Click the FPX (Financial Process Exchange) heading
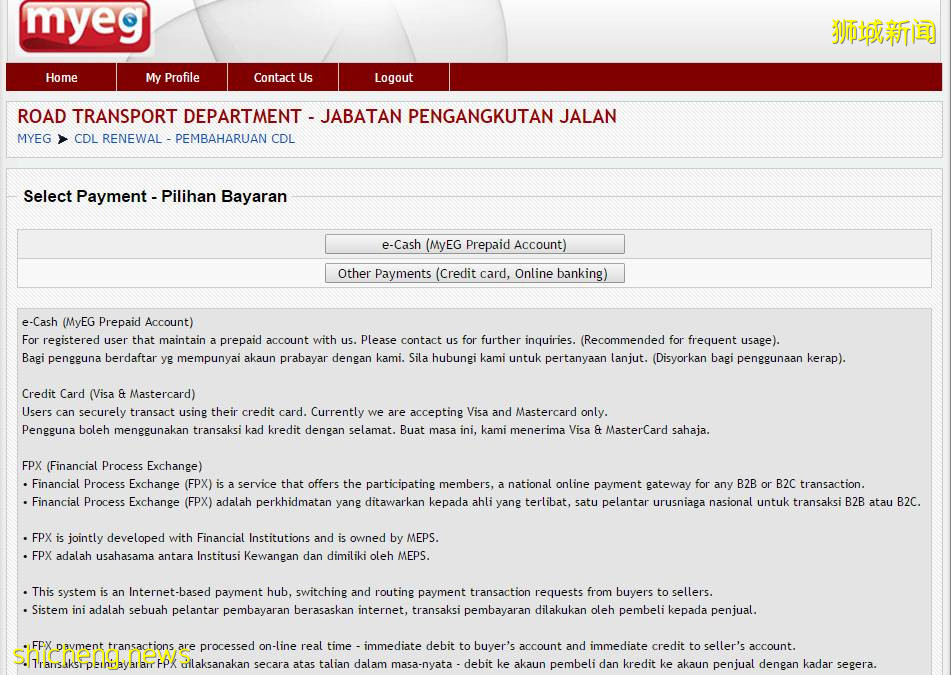Screen dimensions: 951x675 click(112, 466)
